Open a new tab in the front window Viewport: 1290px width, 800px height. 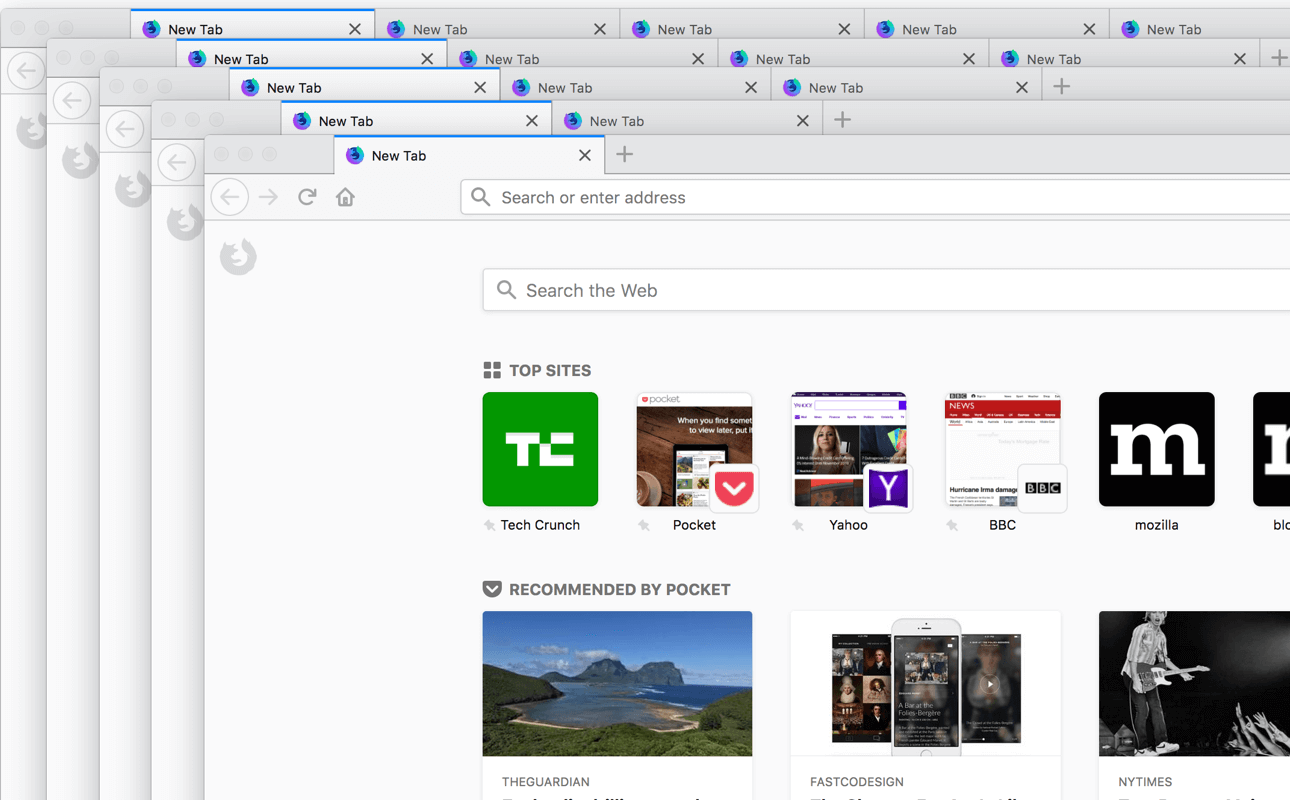point(625,154)
